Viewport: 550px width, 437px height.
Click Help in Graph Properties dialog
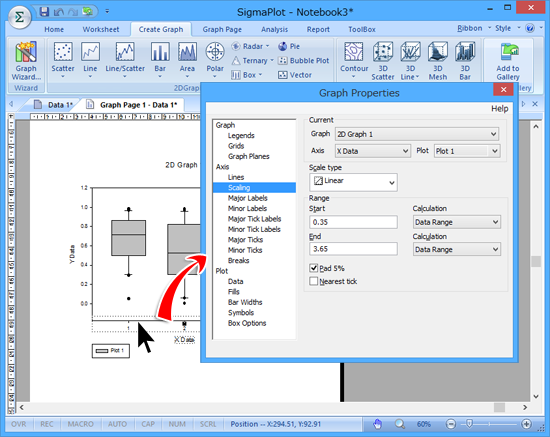pyautogui.click(x=499, y=109)
